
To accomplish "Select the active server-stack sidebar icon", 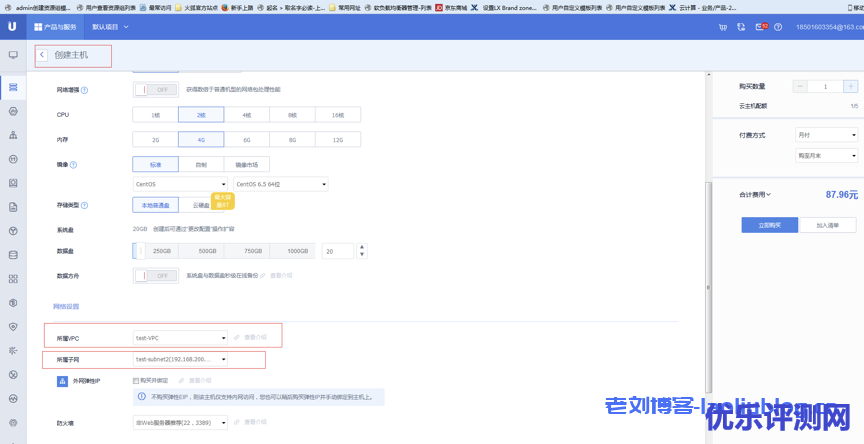I will tap(13, 88).
